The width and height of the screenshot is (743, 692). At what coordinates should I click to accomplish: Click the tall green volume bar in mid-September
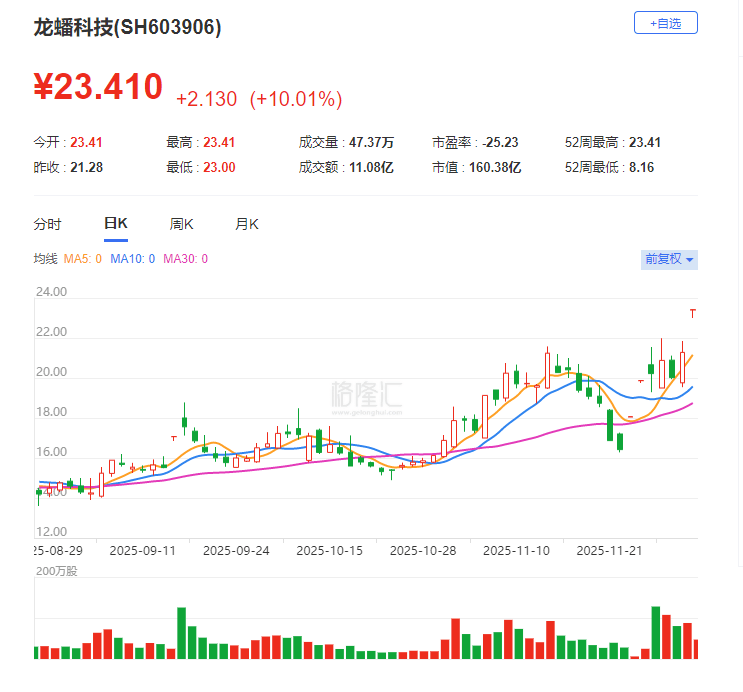pos(181,633)
